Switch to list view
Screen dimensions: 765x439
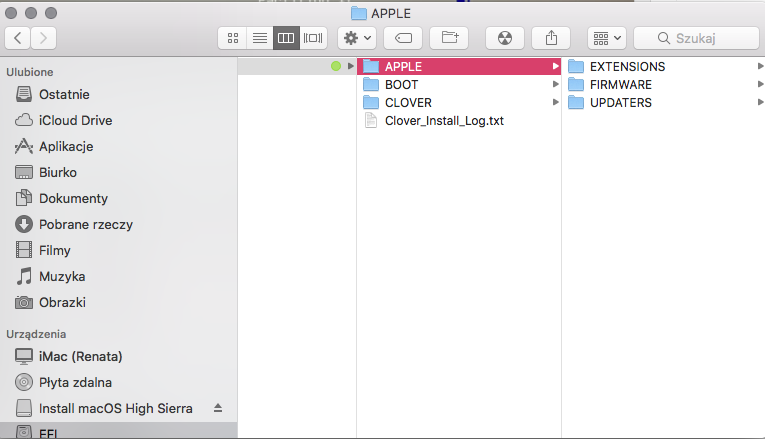point(260,38)
